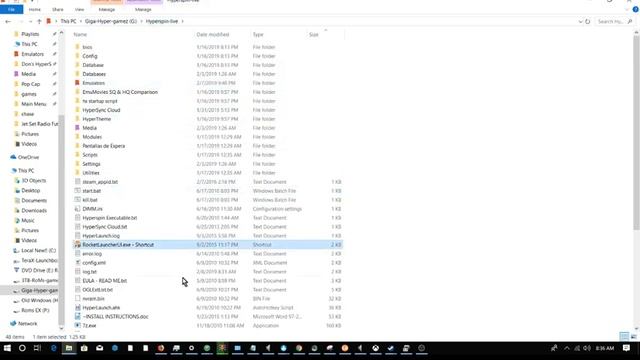Open the Mail app on taskbar
The width and height of the screenshot is (640, 360).
click(100, 348)
